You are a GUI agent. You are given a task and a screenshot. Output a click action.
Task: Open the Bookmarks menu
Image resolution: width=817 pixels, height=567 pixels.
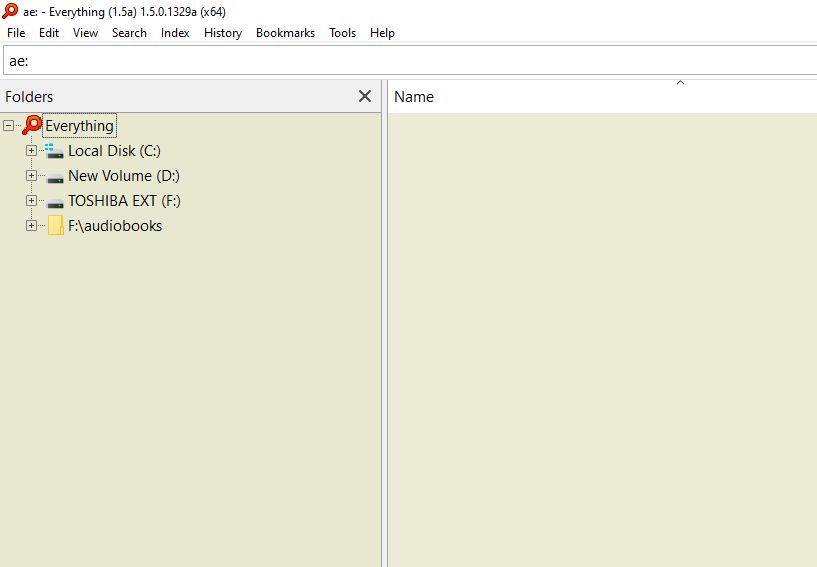286,33
